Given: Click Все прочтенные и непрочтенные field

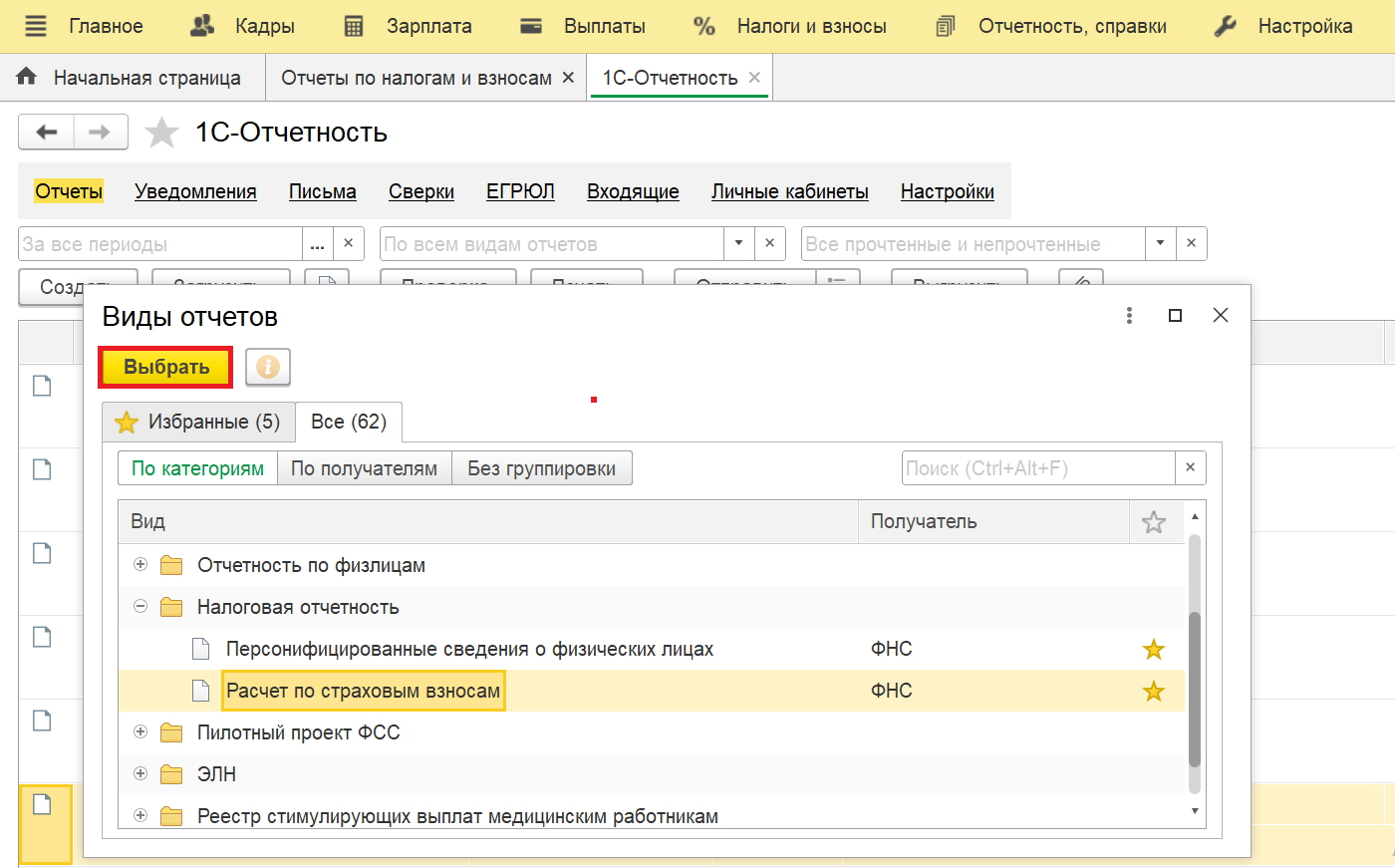Looking at the screenshot, I should [974, 244].
